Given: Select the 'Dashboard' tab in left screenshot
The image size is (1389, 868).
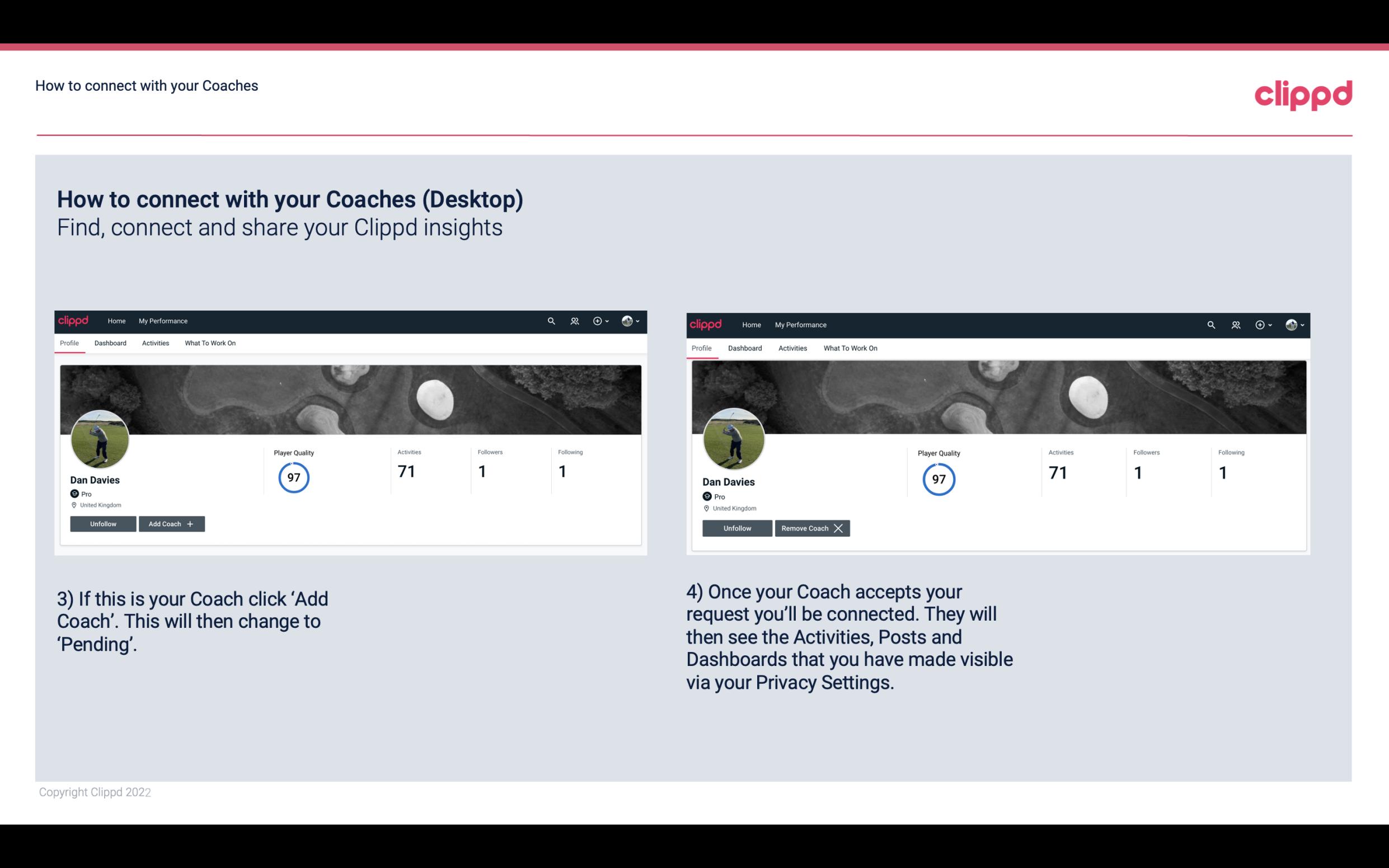Looking at the screenshot, I should pyautogui.click(x=110, y=342).
